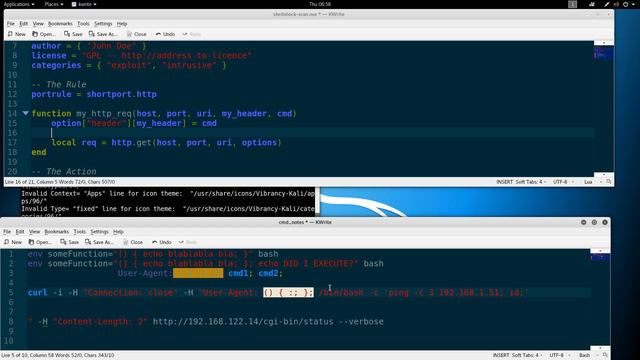640x360 pixels.
Task: Click New in cmd_notes window toolbar
Action: (x=13, y=242)
